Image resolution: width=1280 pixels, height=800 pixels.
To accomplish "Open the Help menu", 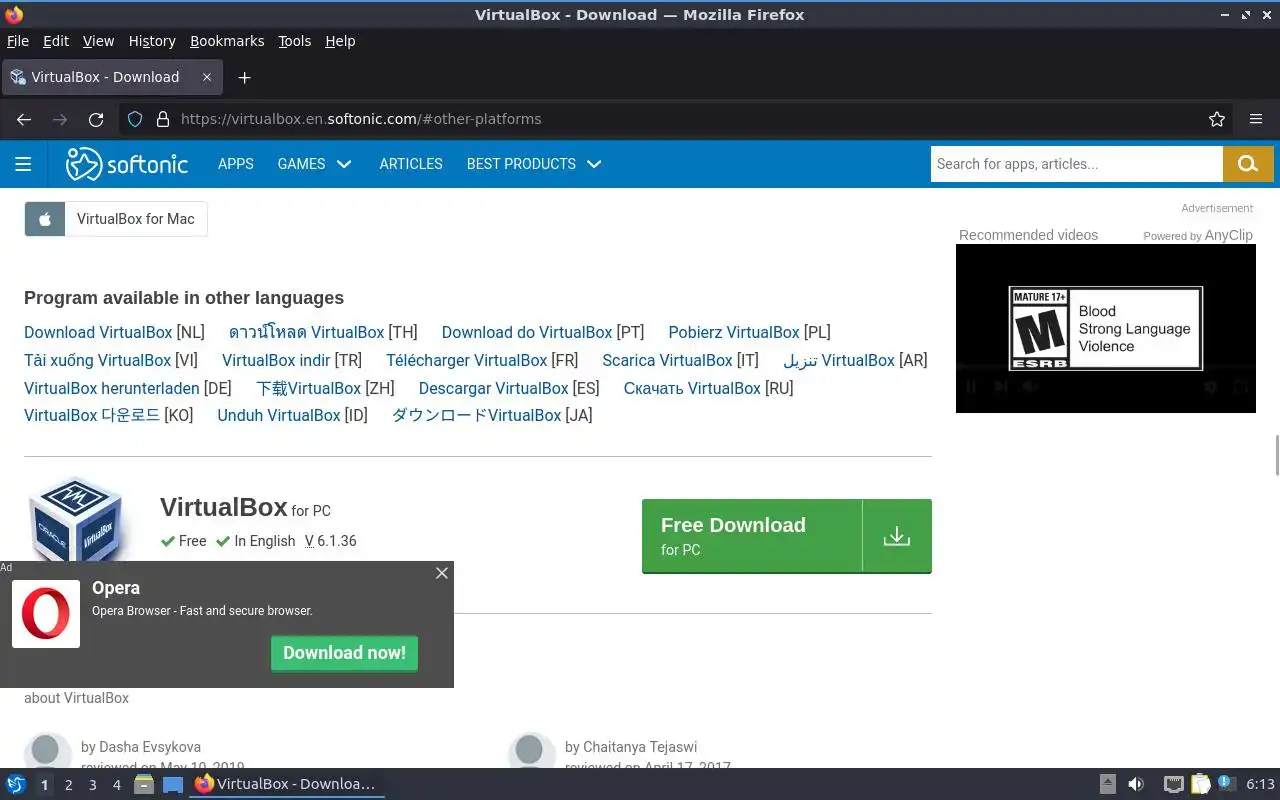I will (340, 41).
